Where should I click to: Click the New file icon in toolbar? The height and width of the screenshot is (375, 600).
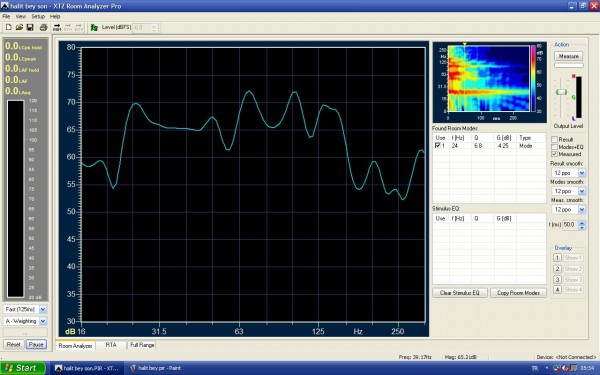[x=9, y=27]
